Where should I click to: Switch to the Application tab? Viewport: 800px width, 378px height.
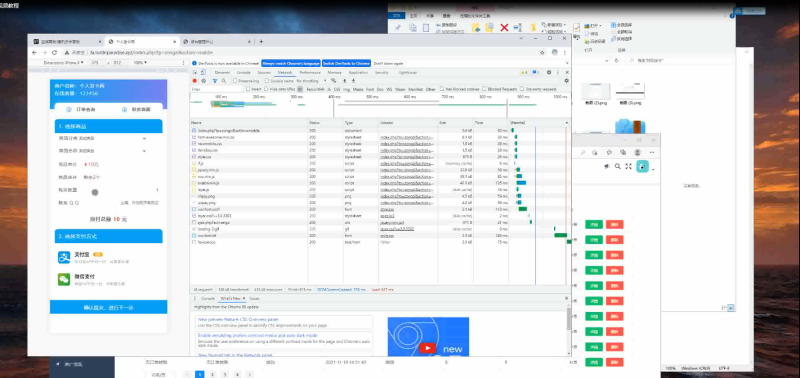click(x=359, y=72)
